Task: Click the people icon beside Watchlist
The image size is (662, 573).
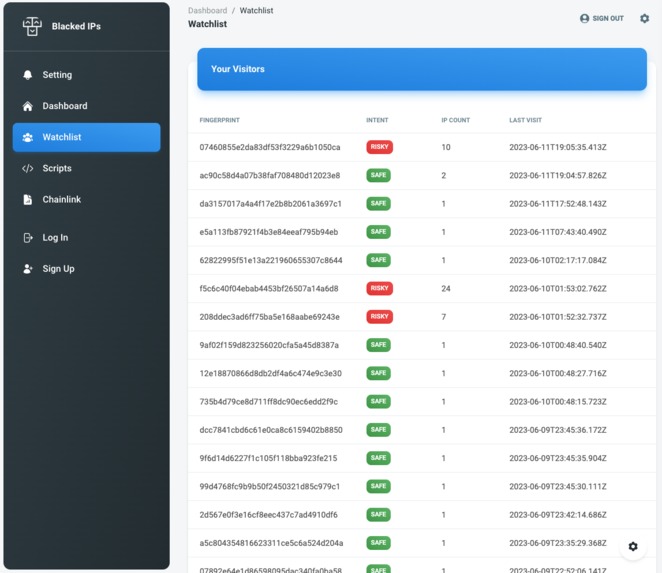Action: (27, 137)
